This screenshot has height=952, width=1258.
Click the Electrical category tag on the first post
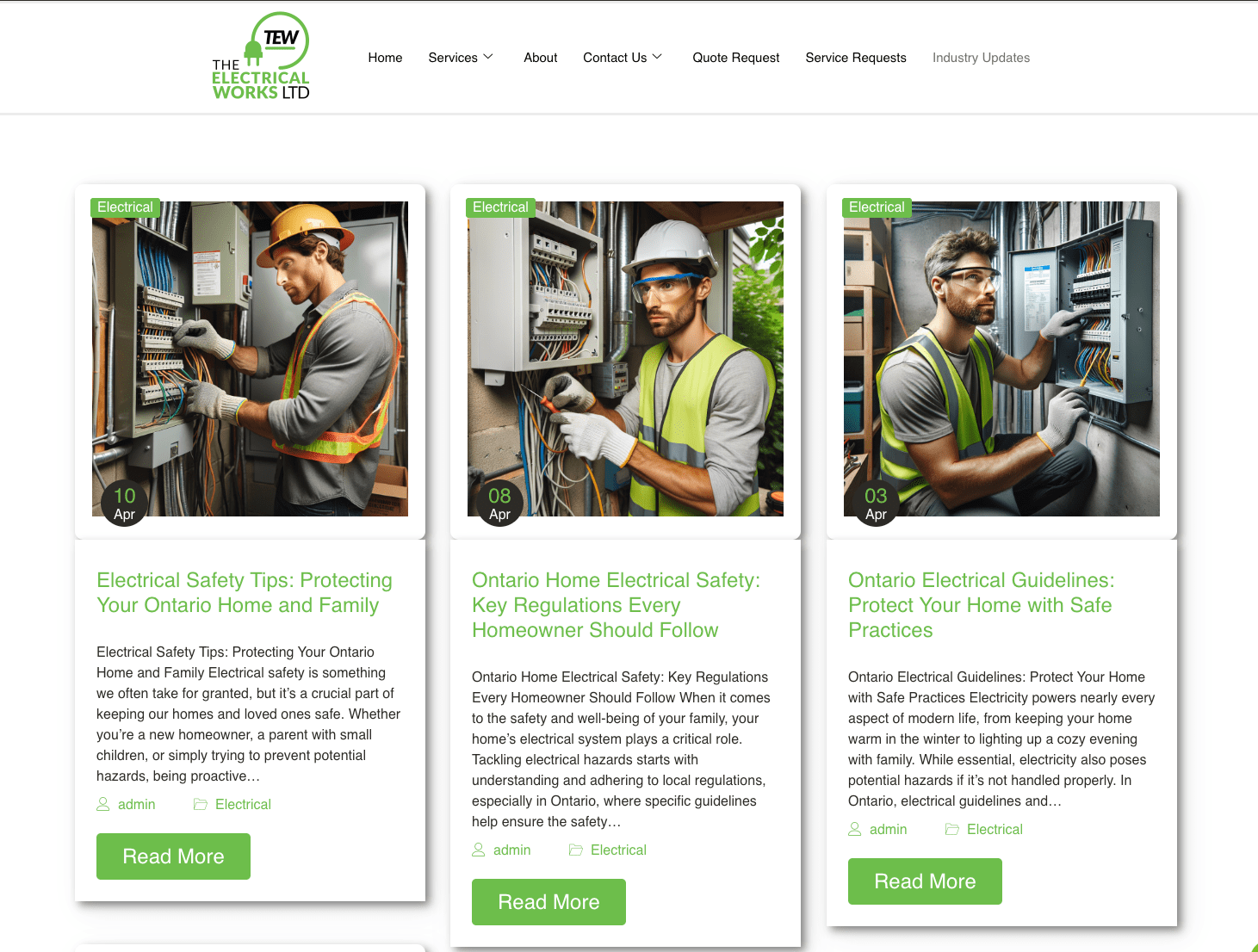point(125,207)
